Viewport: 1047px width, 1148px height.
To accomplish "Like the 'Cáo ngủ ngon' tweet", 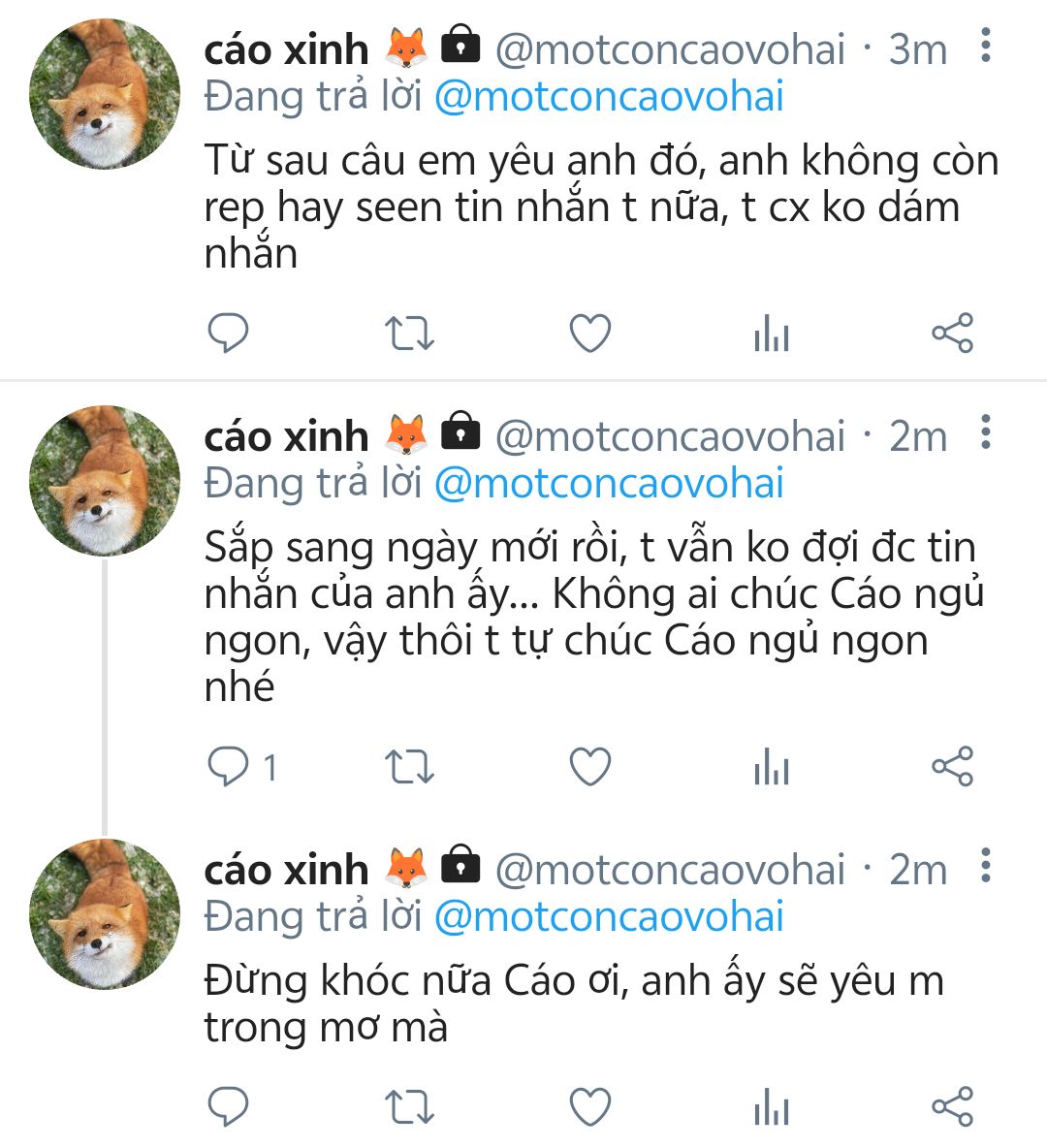I will (x=589, y=767).
